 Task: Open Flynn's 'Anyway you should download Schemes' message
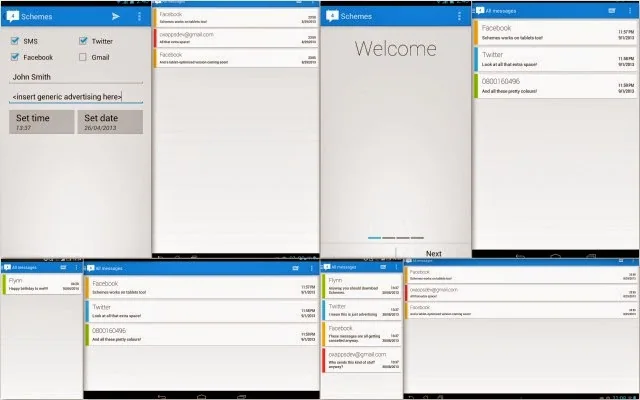pyautogui.click(x=362, y=286)
